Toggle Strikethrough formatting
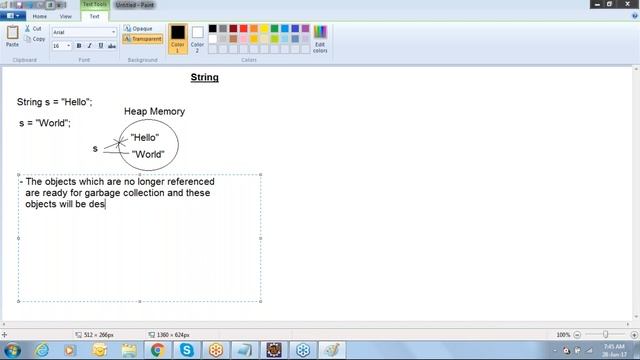This screenshot has width=640, height=360. coord(112,46)
